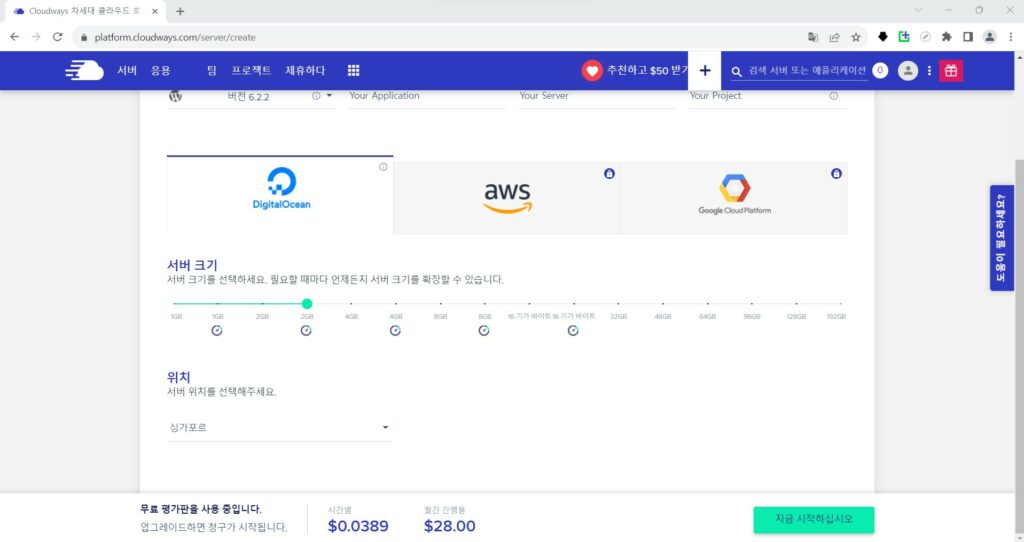This screenshot has width=1024, height=542.
Task: Click the red heart referral icon
Action: tap(592, 71)
